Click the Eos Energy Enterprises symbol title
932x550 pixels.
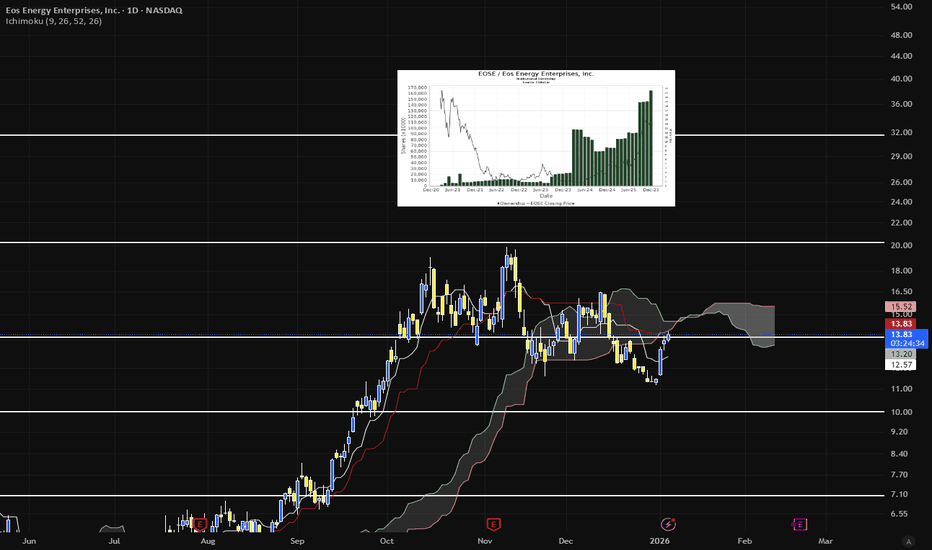(94, 10)
